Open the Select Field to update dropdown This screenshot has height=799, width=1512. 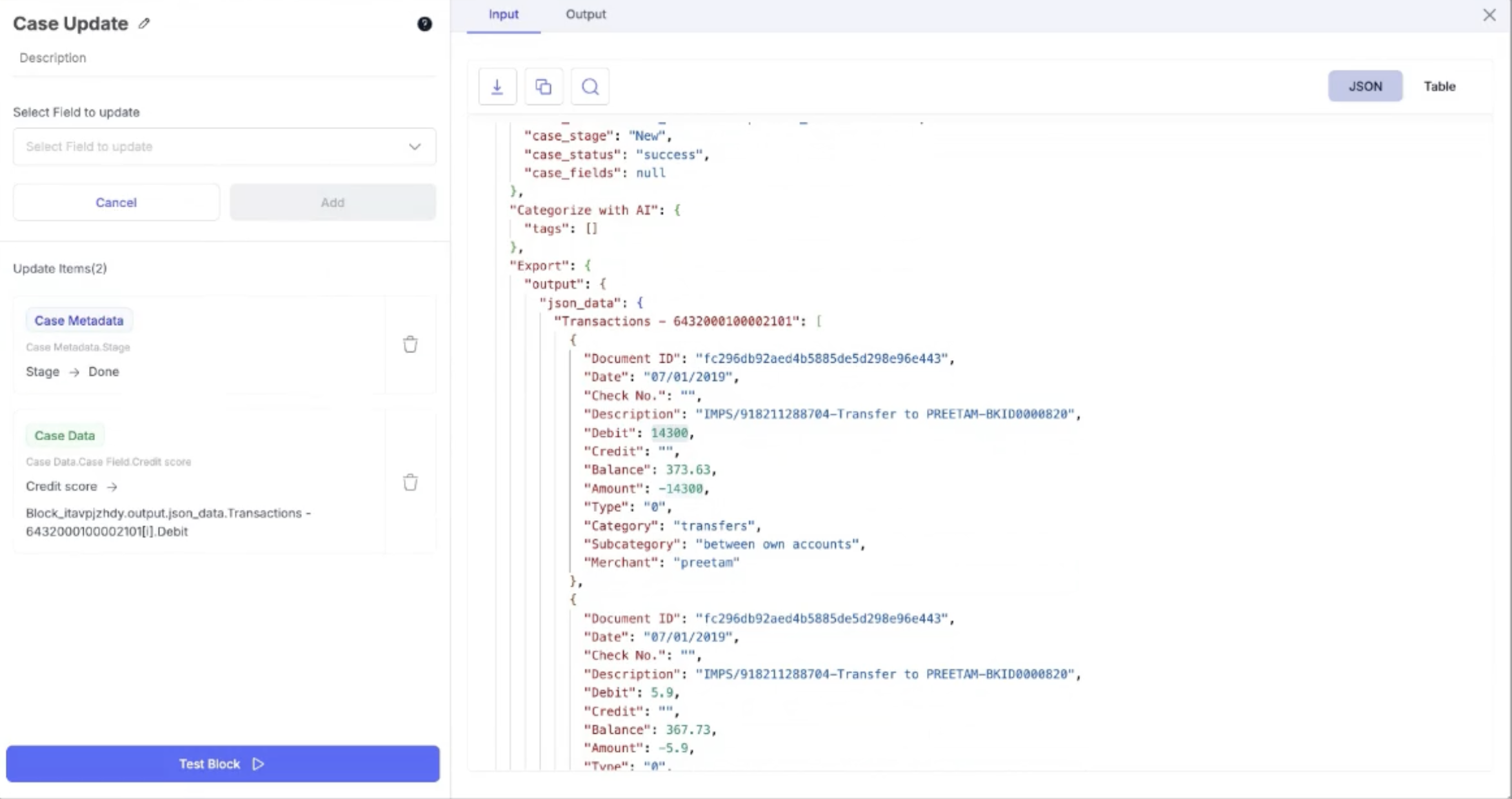tap(213, 147)
